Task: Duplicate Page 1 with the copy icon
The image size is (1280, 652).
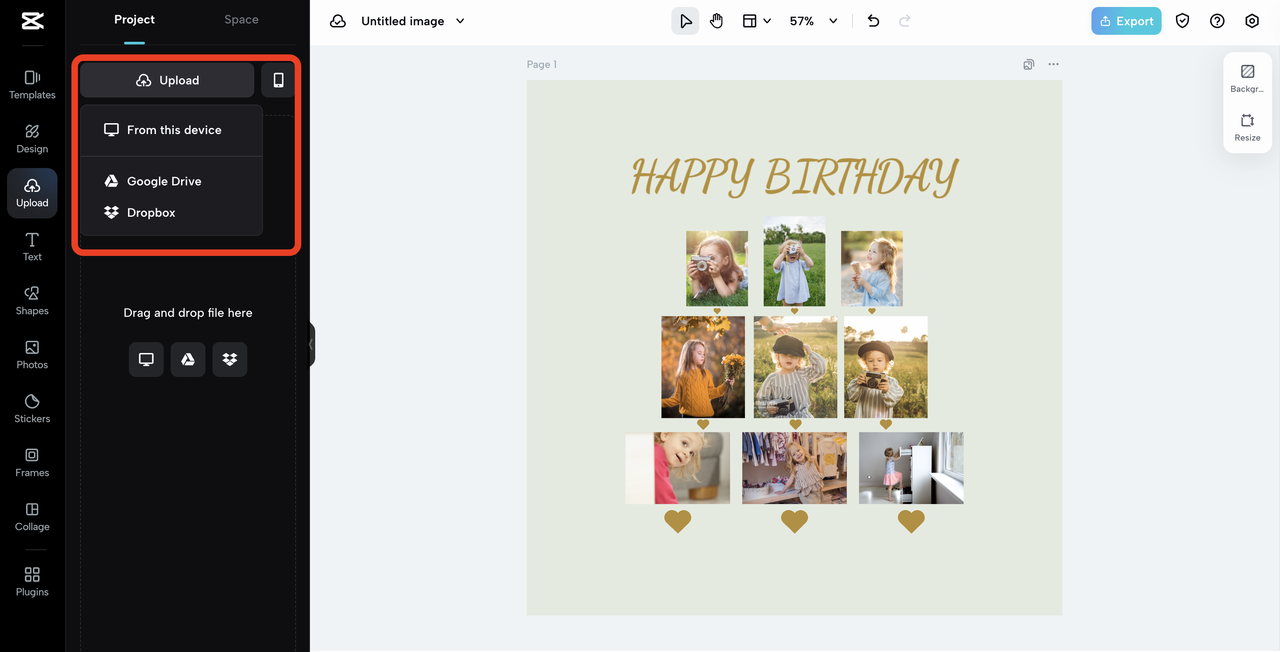Action: pos(1029,64)
